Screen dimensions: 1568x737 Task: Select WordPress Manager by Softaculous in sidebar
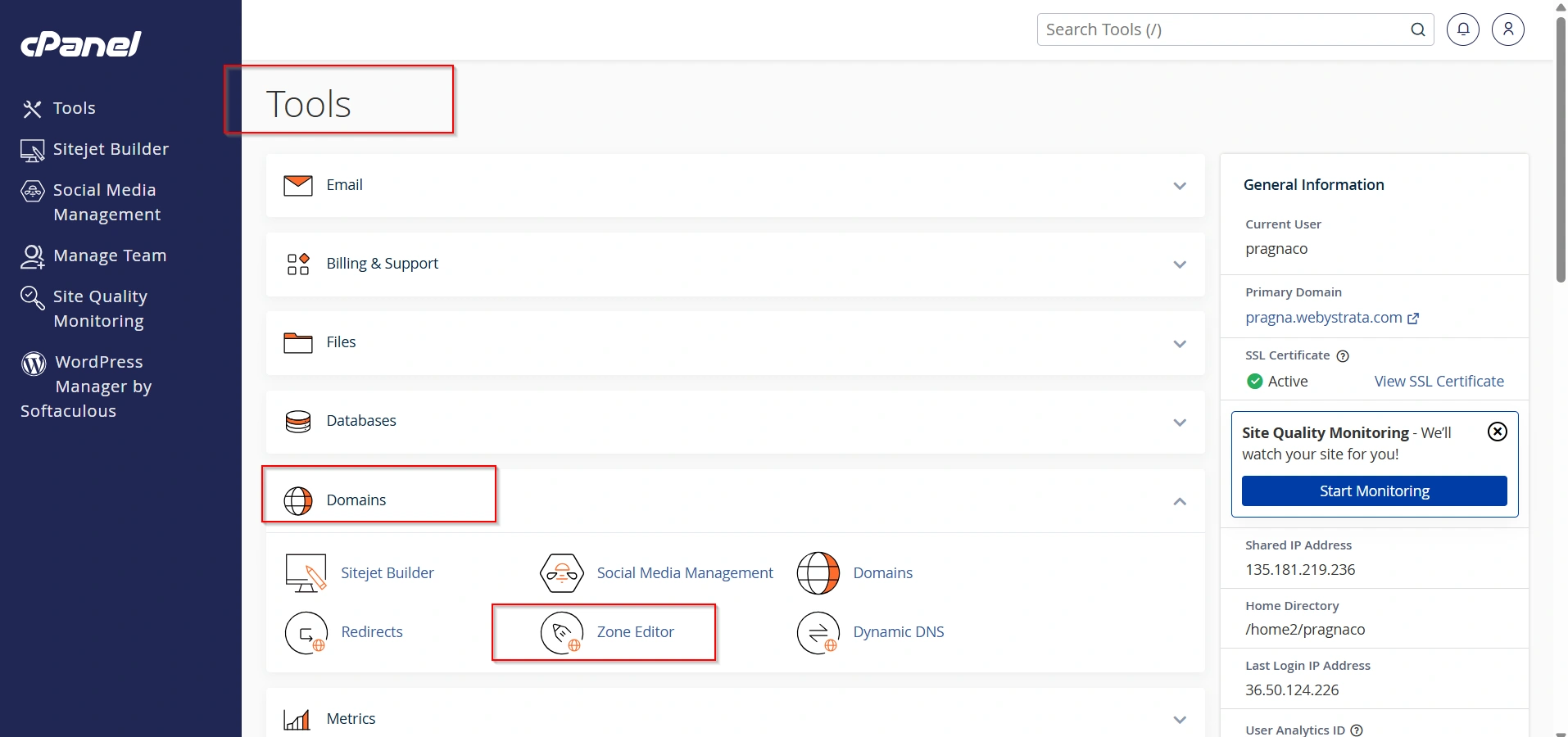click(x=86, y=387)
